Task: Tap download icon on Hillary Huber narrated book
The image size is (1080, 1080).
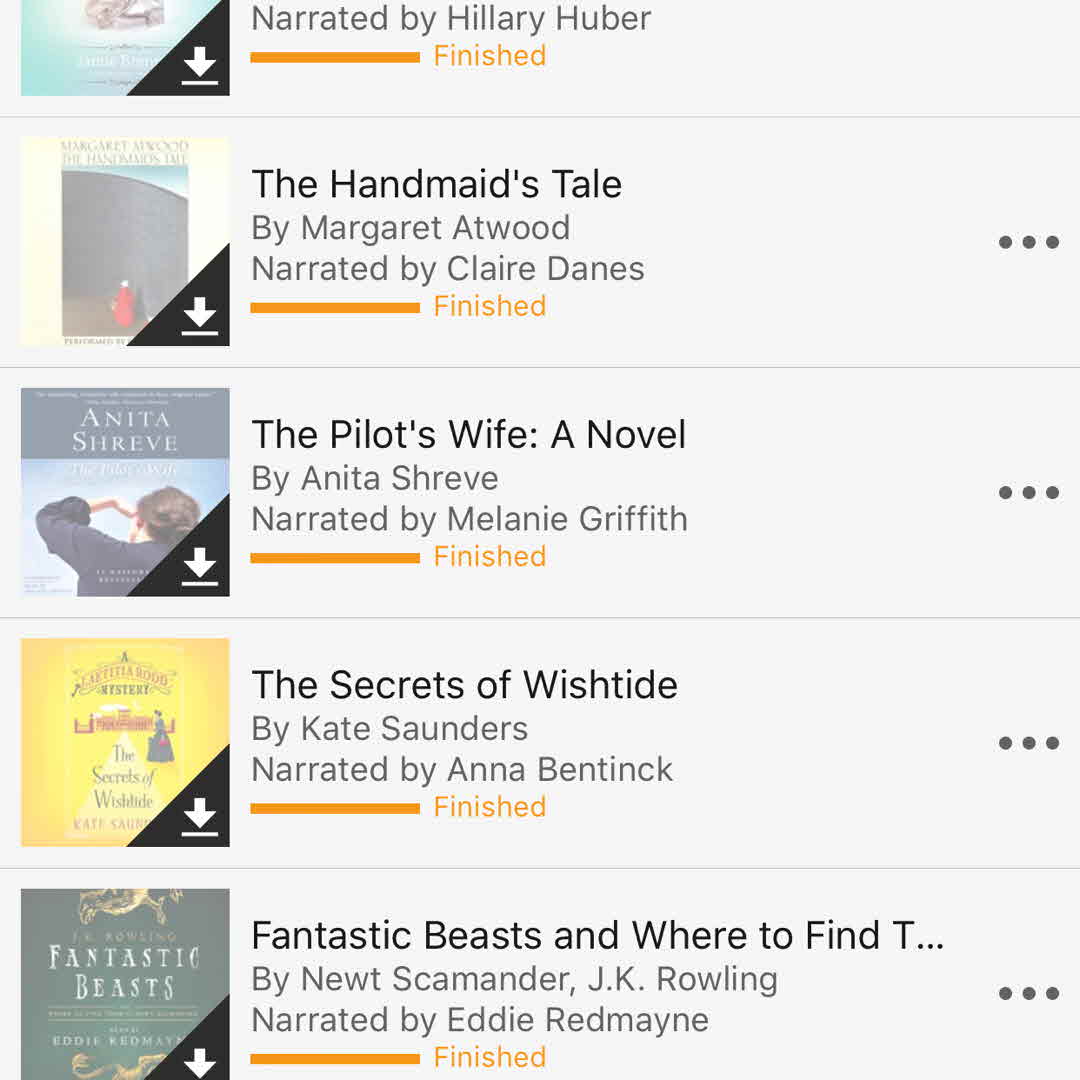Action: (200, 65)
